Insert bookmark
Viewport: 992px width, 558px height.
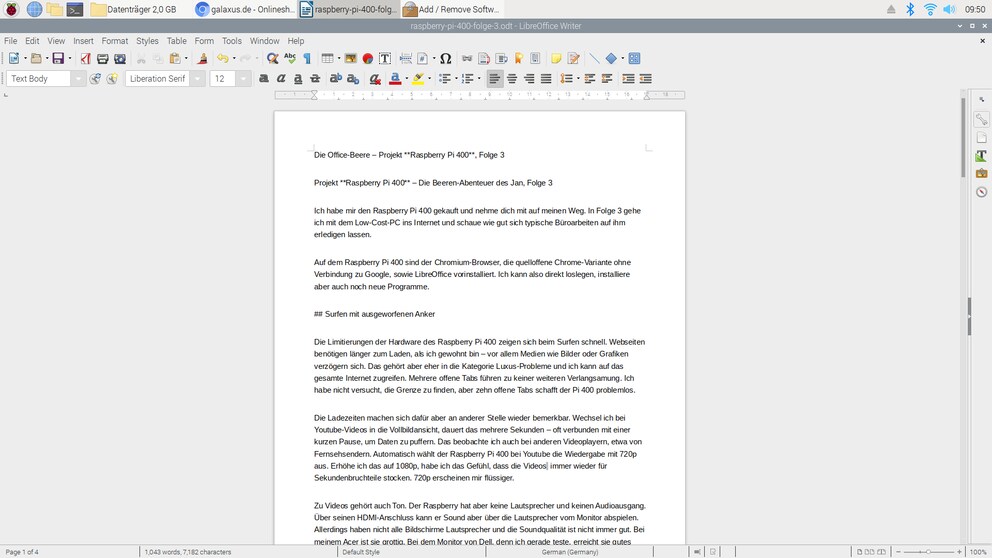coord(519,58)
